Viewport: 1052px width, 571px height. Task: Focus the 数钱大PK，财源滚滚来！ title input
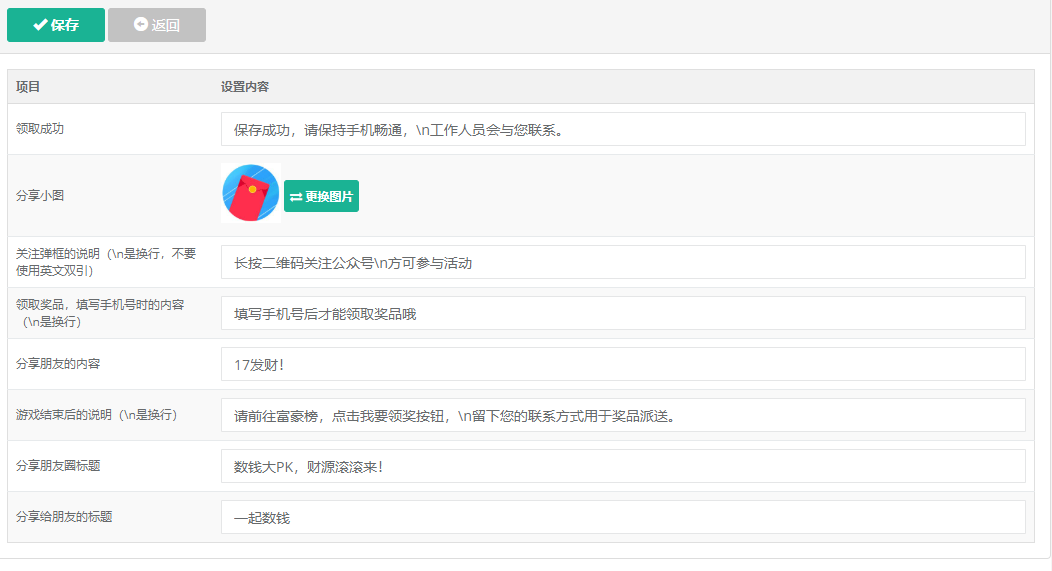point(623,466)
